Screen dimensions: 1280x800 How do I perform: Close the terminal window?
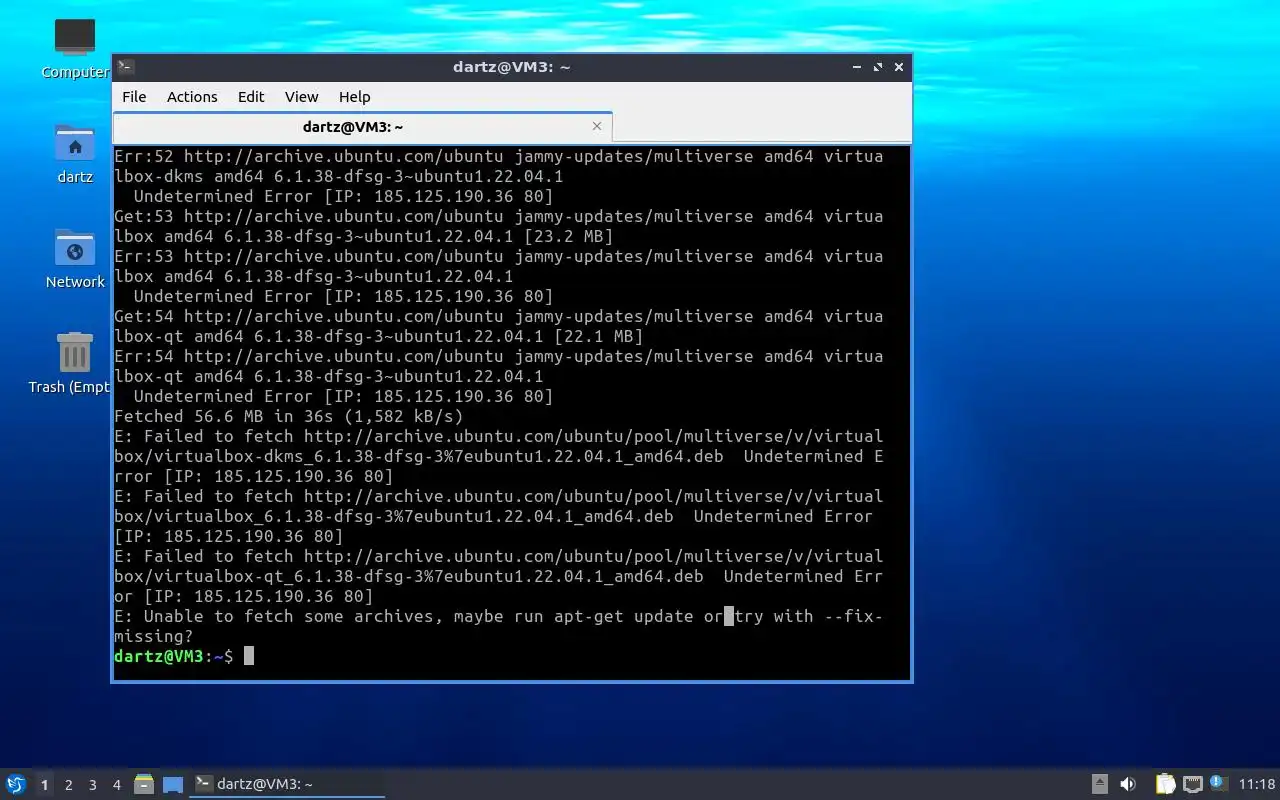899,67
